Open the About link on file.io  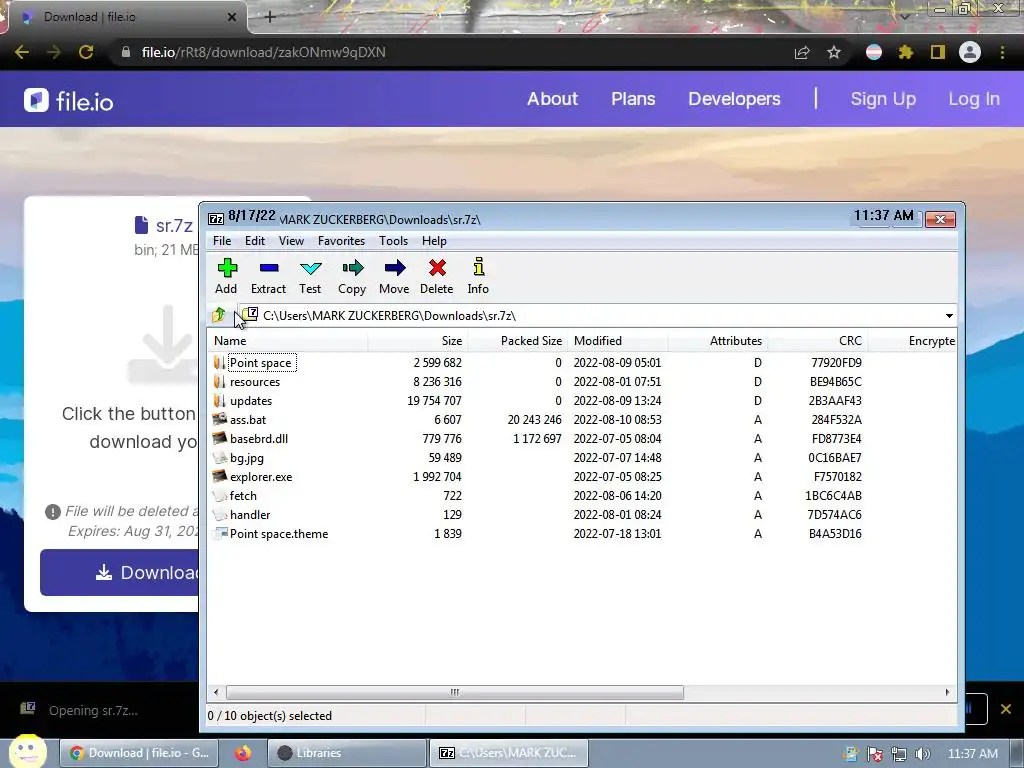pyautogui.click(x=552, y=99)
